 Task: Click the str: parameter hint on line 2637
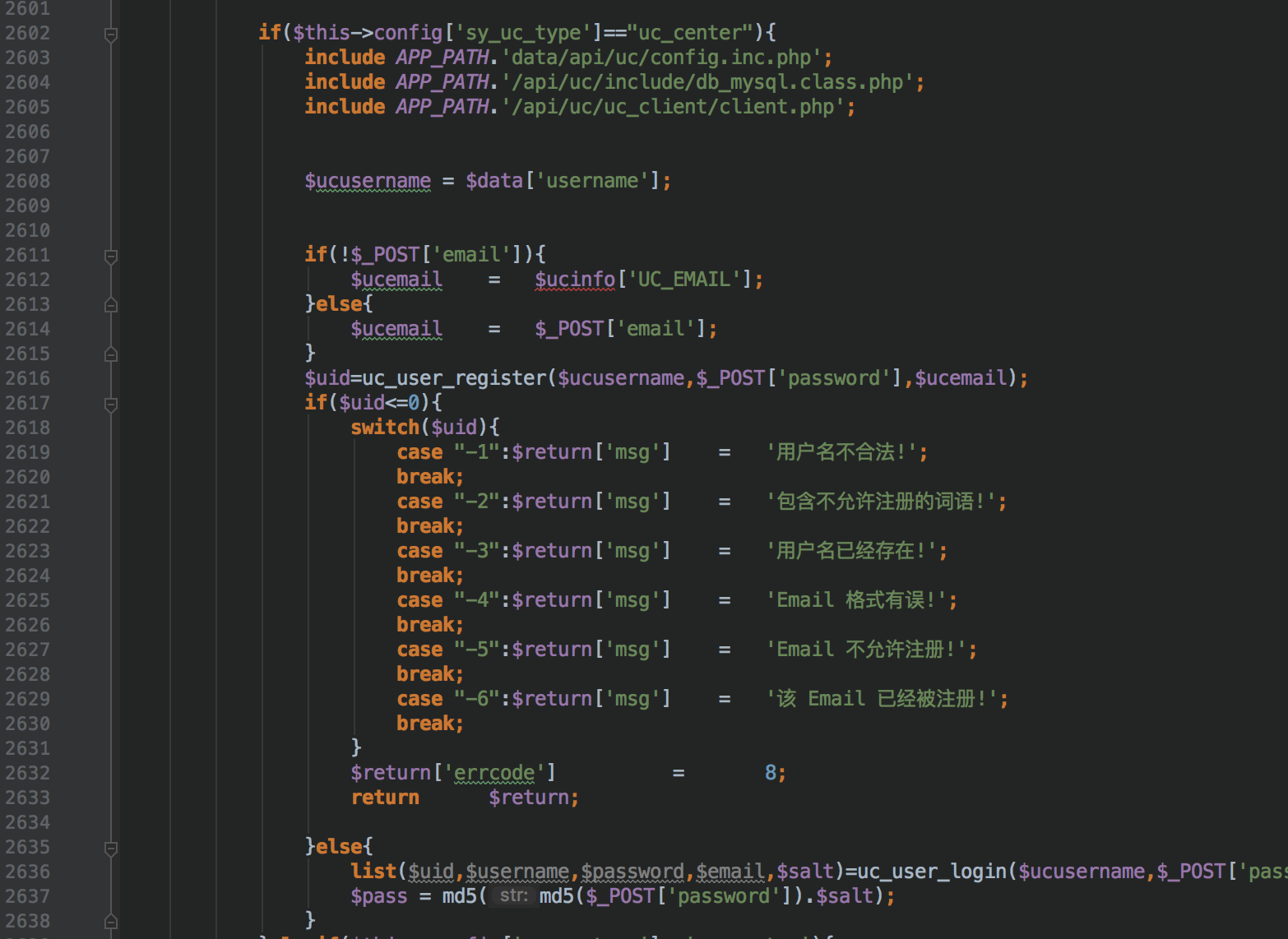pos(514,895)
